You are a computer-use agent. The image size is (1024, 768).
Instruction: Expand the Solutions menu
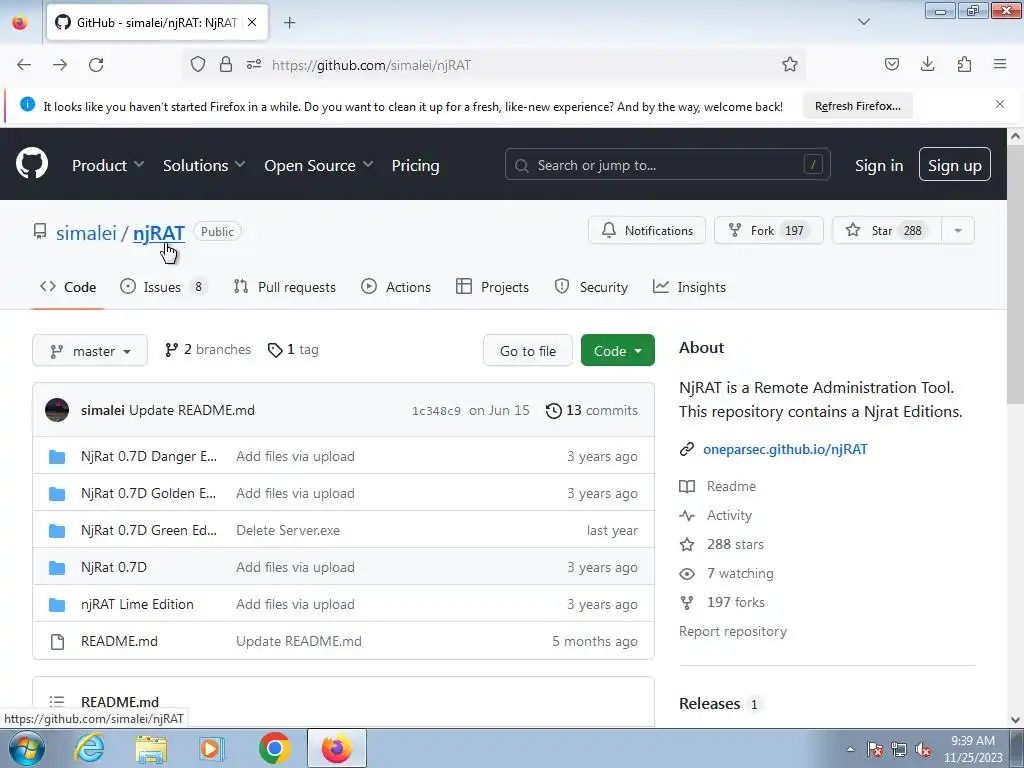[x=204, y=165]
